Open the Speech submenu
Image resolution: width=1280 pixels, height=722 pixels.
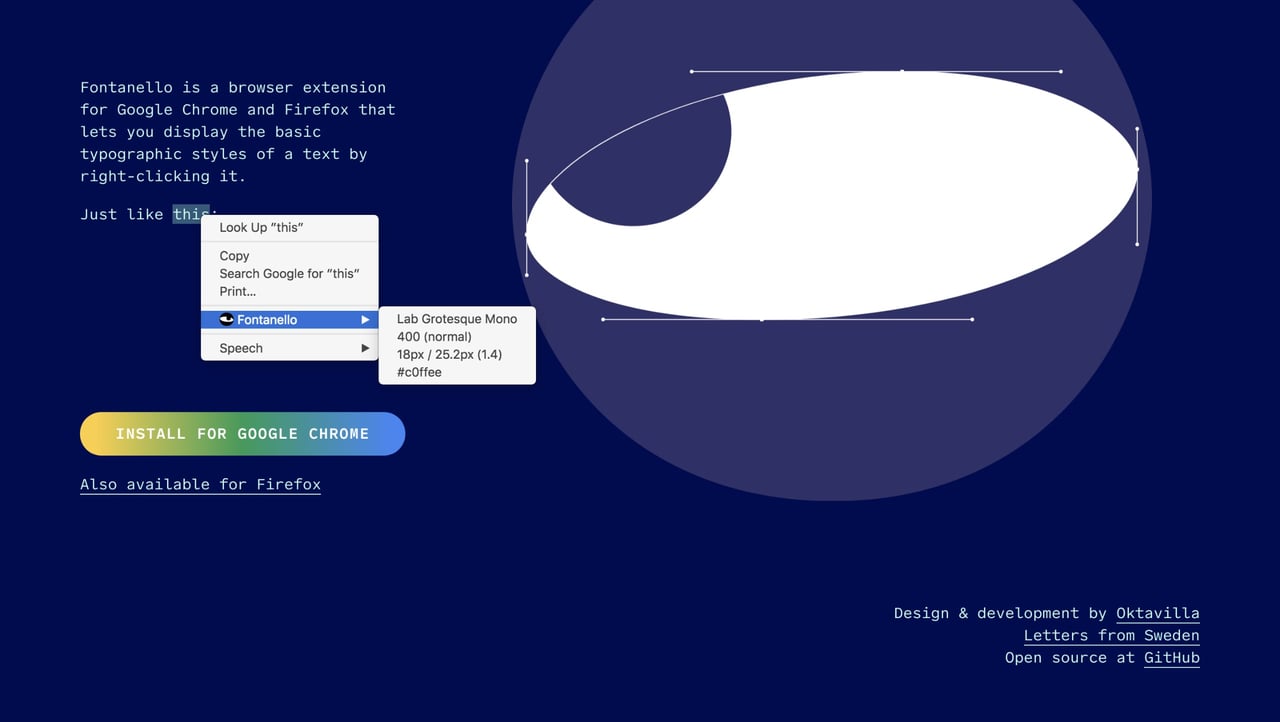[x=240, y=348]
